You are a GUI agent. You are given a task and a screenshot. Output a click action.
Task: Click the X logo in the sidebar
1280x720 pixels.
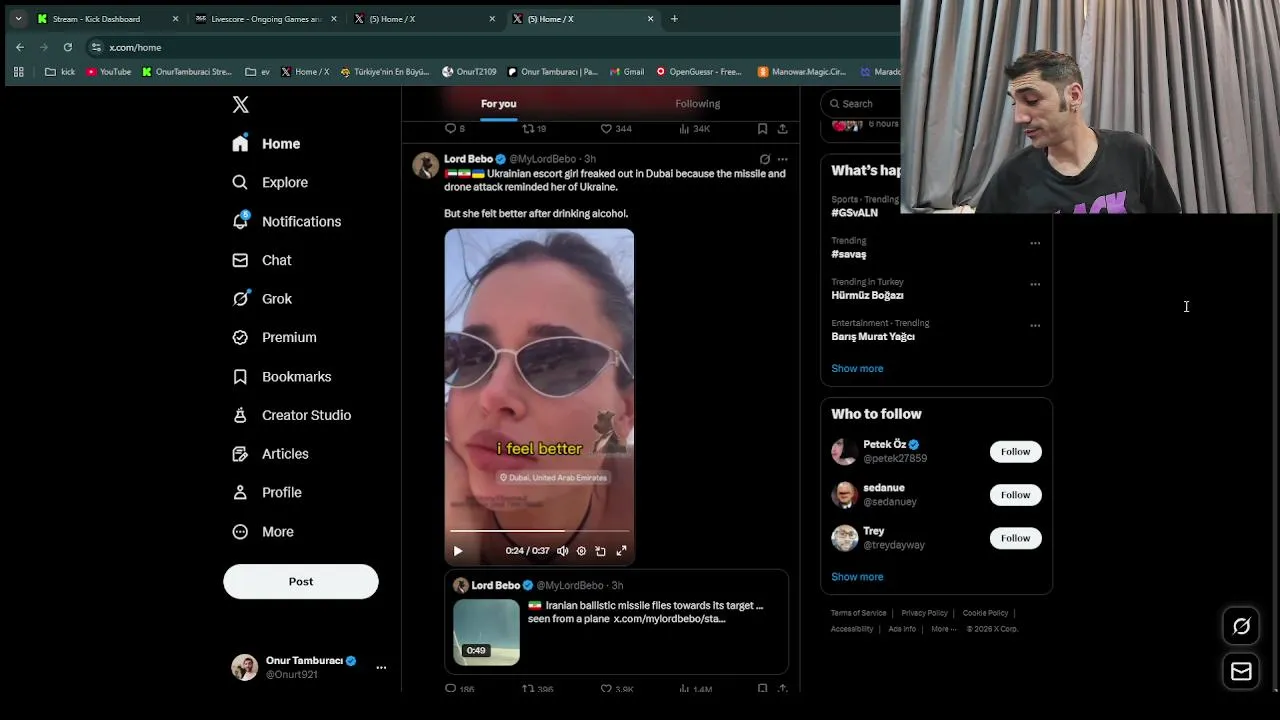pos(240,104)
